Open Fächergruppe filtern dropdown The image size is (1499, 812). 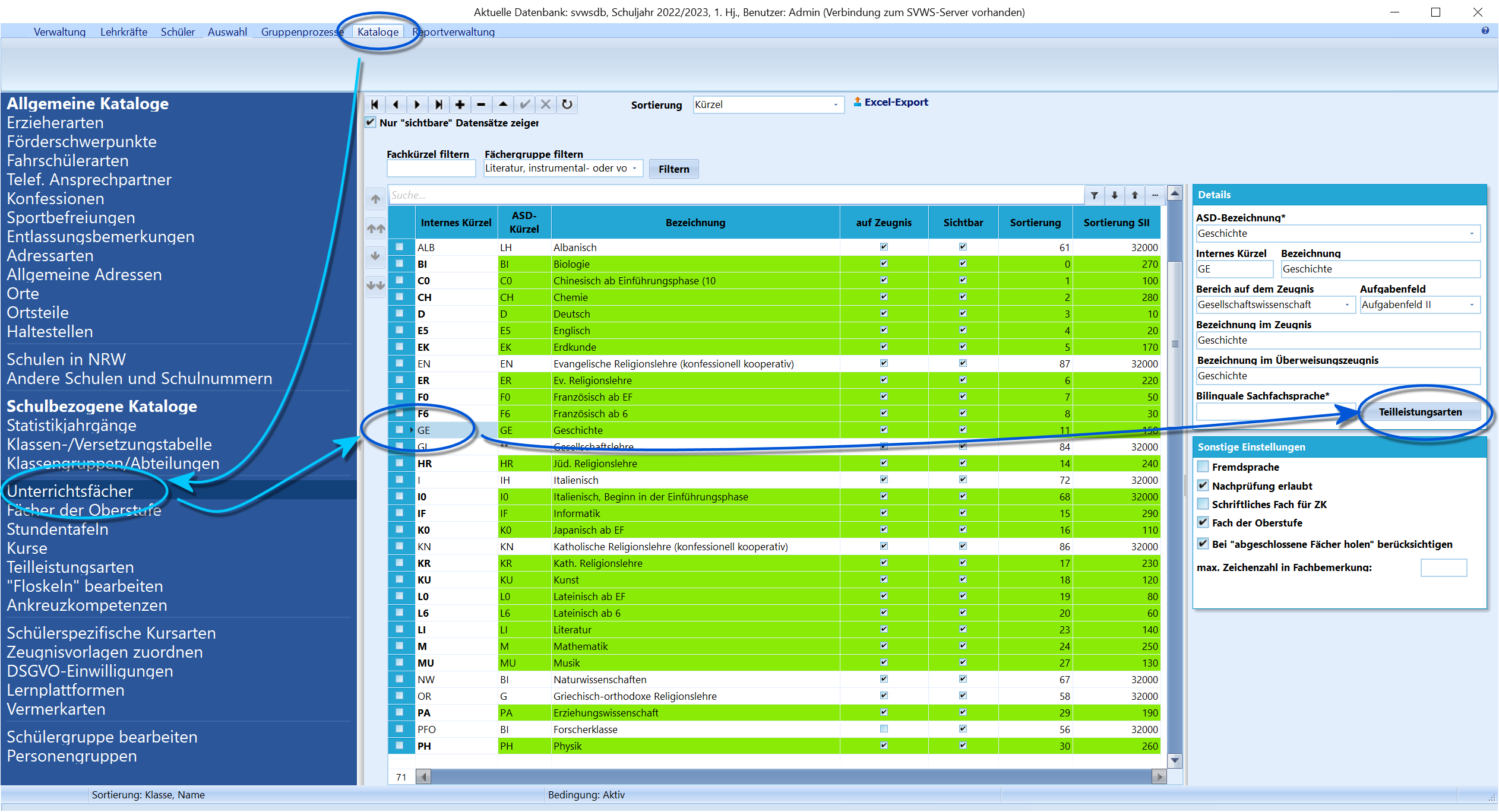(x=635, y=169)
